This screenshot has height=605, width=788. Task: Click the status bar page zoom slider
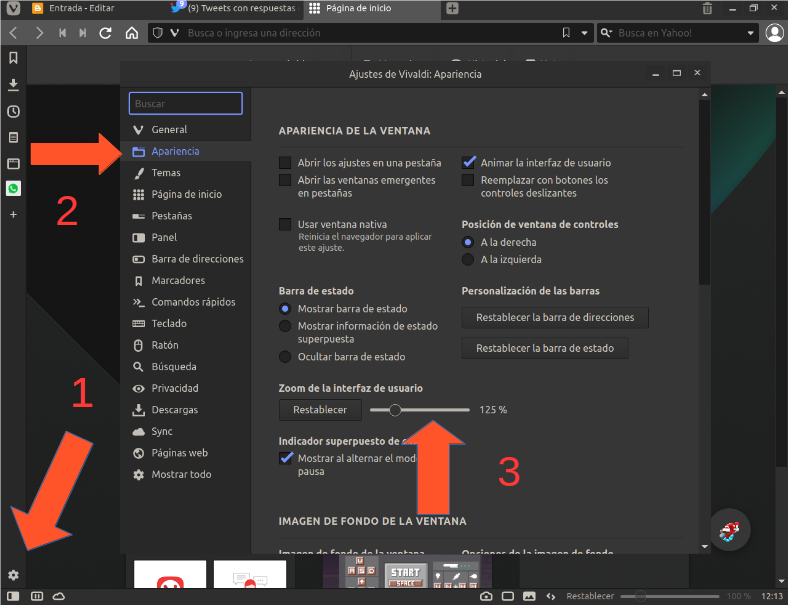point(669,596)
